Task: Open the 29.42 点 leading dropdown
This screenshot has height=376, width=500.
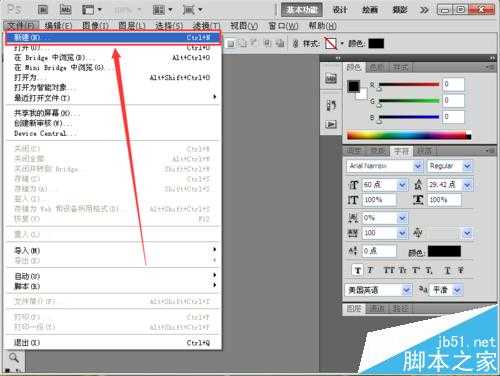Action: pos(468,185)
